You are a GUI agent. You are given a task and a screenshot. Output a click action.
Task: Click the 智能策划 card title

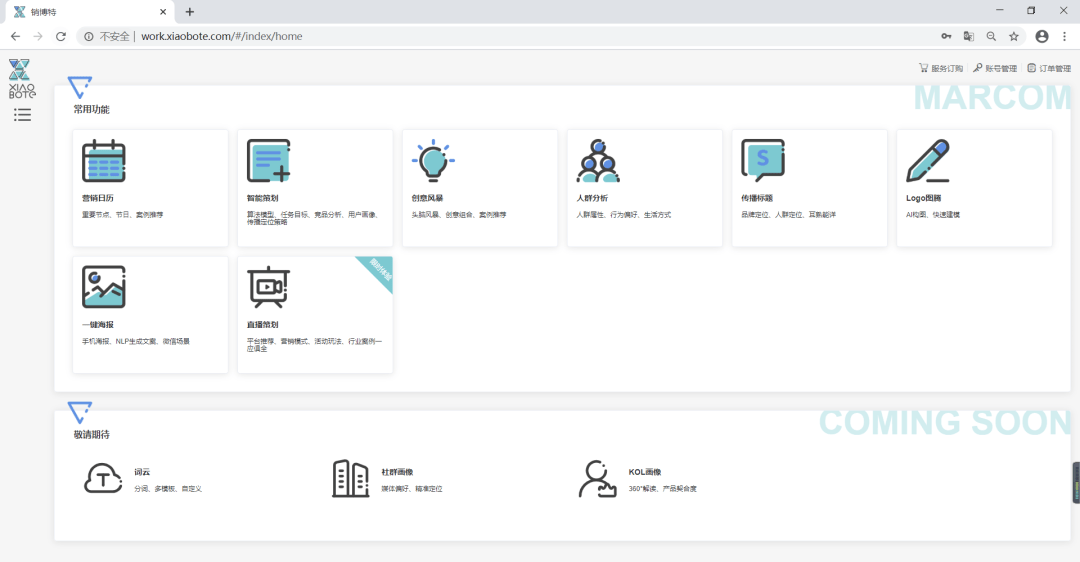point(262,198)
